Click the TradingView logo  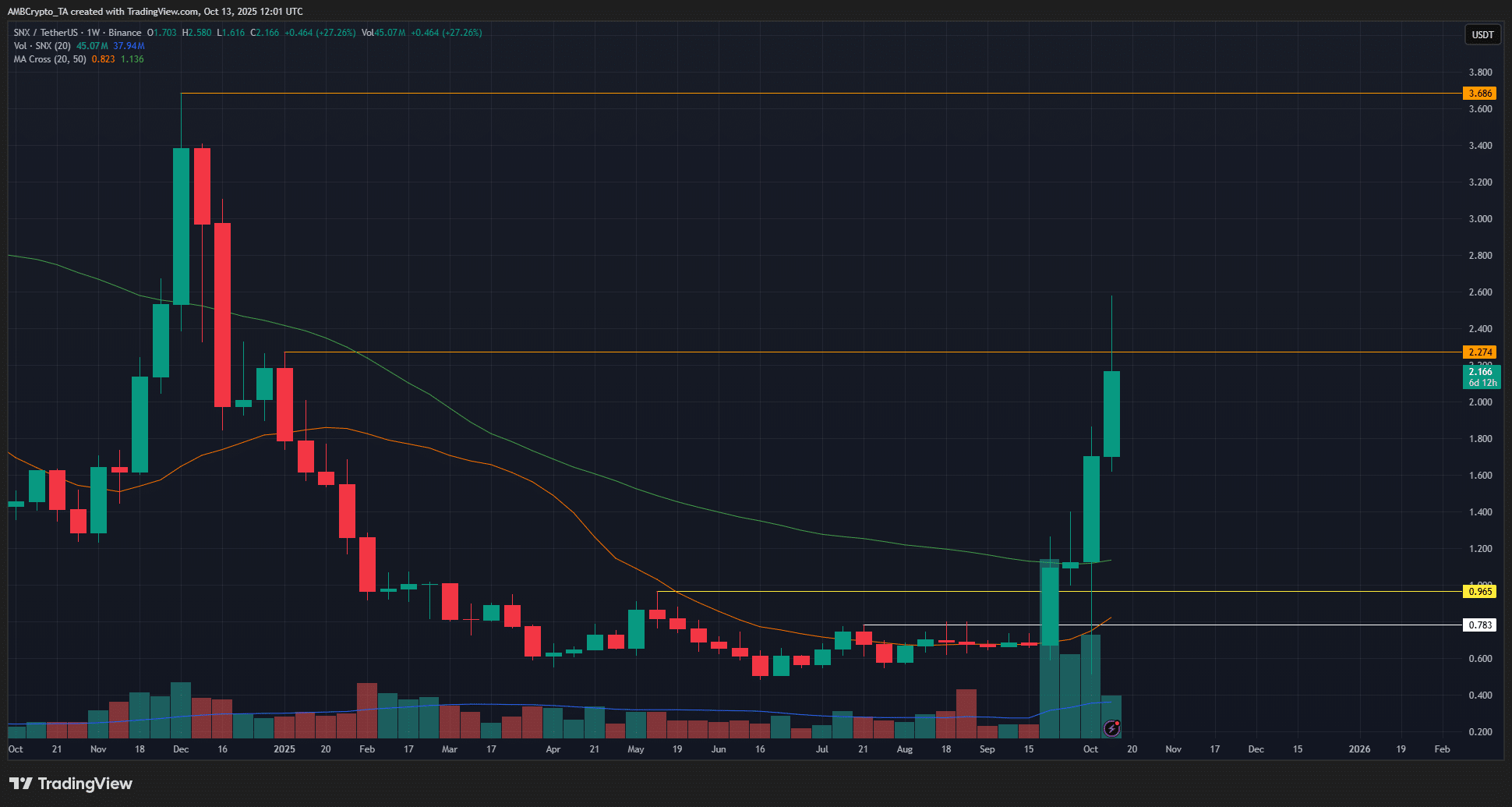(71, 784)
